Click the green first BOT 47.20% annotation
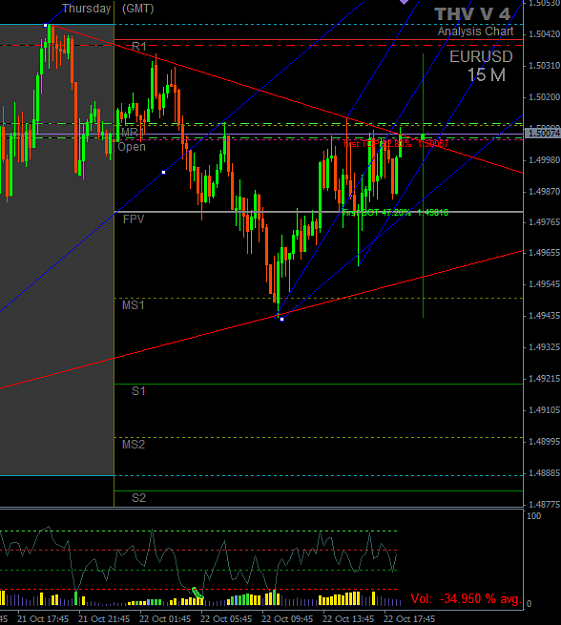 pos(395,213)
